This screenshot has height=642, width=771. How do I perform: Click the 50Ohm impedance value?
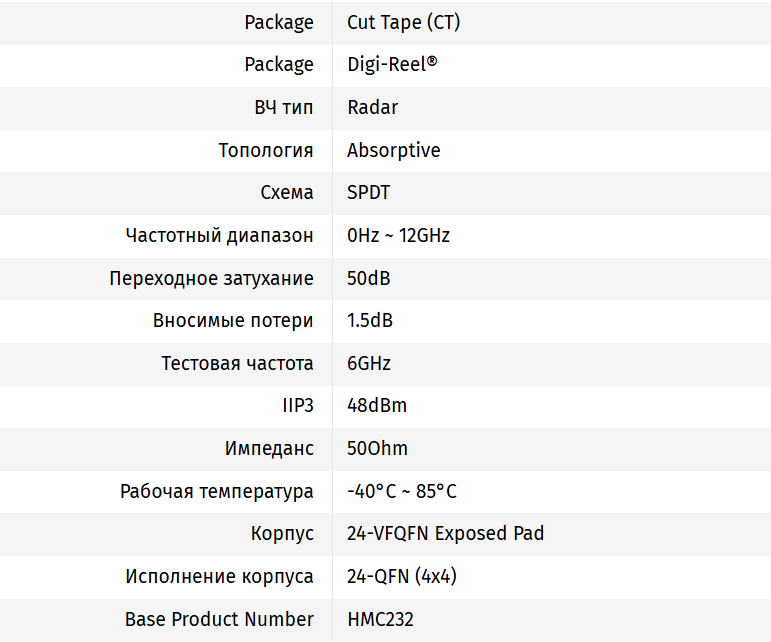pyautogui.click(x=377, y=449)
